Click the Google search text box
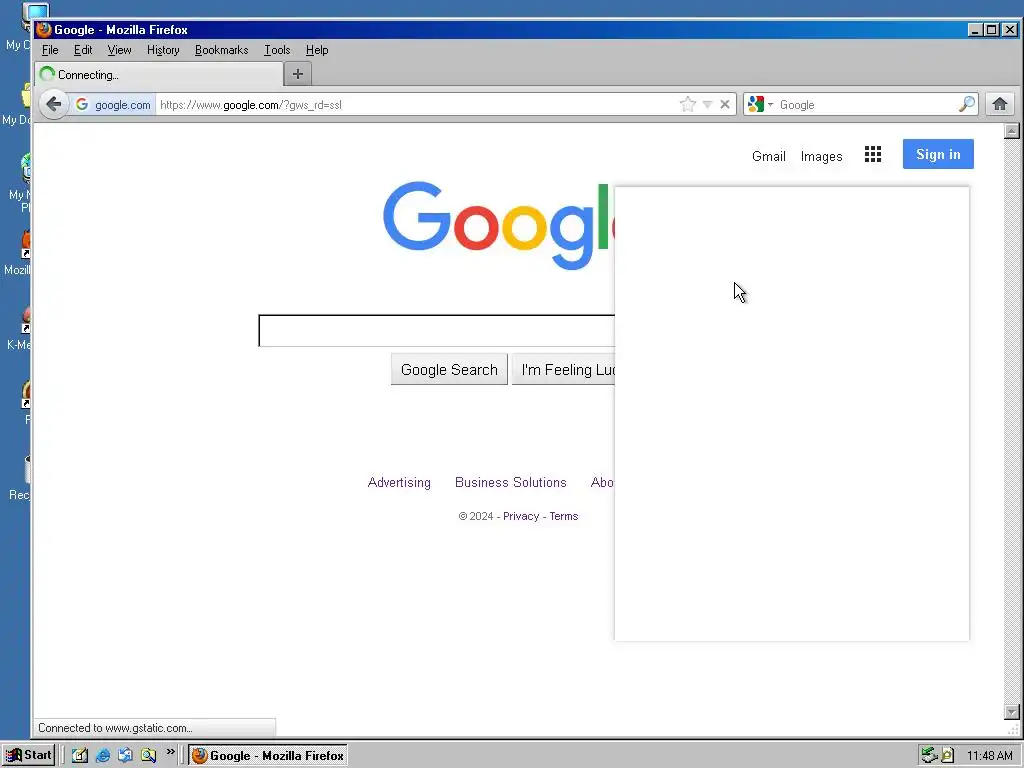Screen dimensions: 1024x768 tap(436, 330)
